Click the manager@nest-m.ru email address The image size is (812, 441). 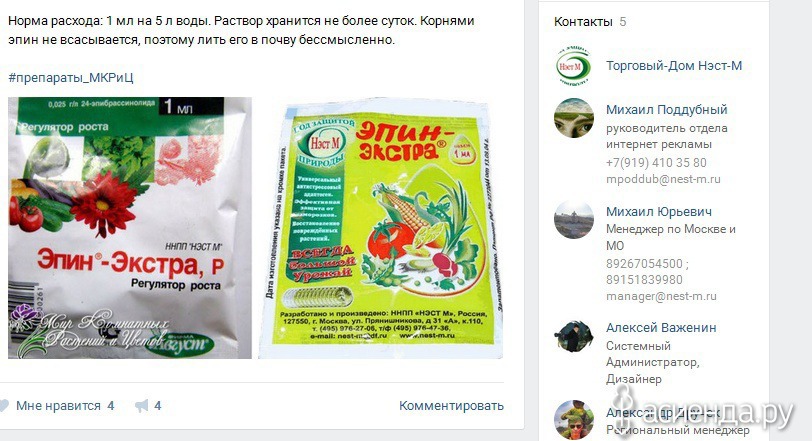click(x=661, y=297)
